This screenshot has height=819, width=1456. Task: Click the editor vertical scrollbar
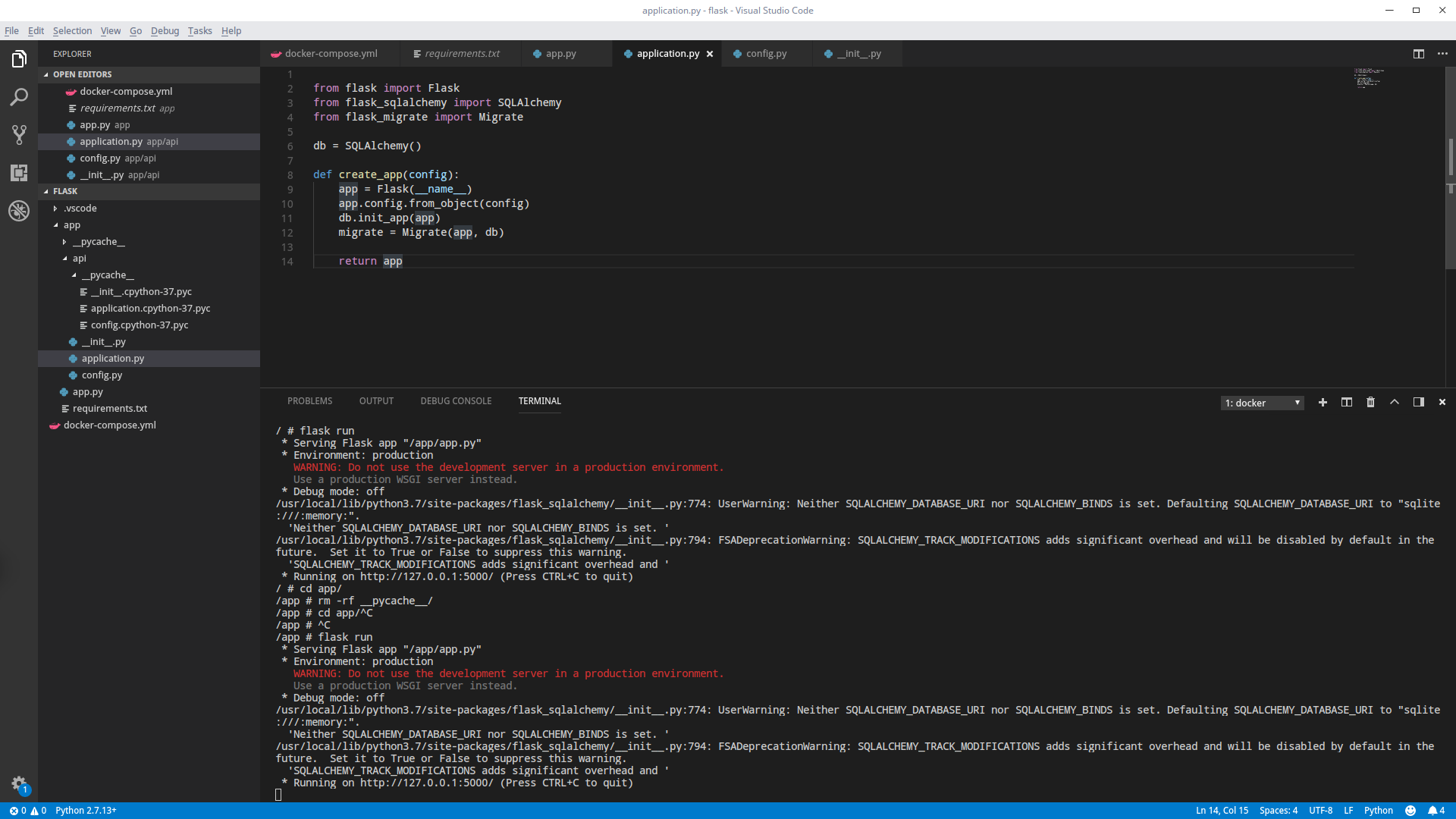tap(1450, 167)
